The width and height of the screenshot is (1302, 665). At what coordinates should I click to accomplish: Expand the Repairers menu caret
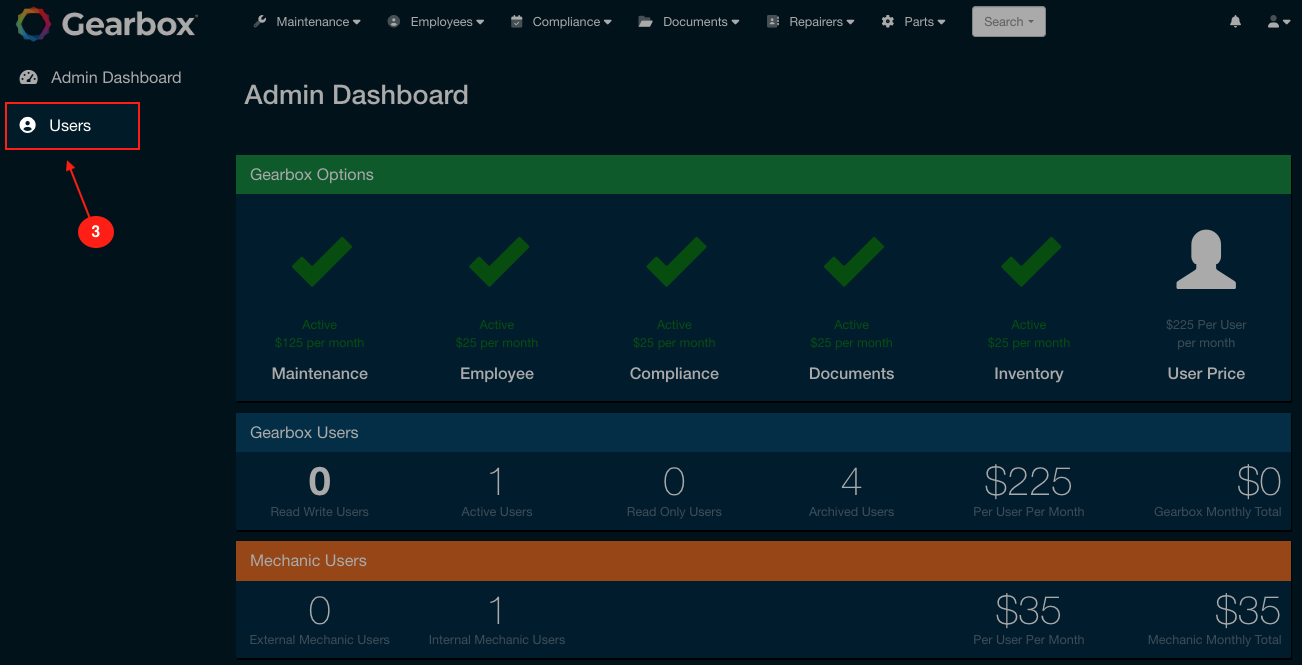tap(850, 22)
